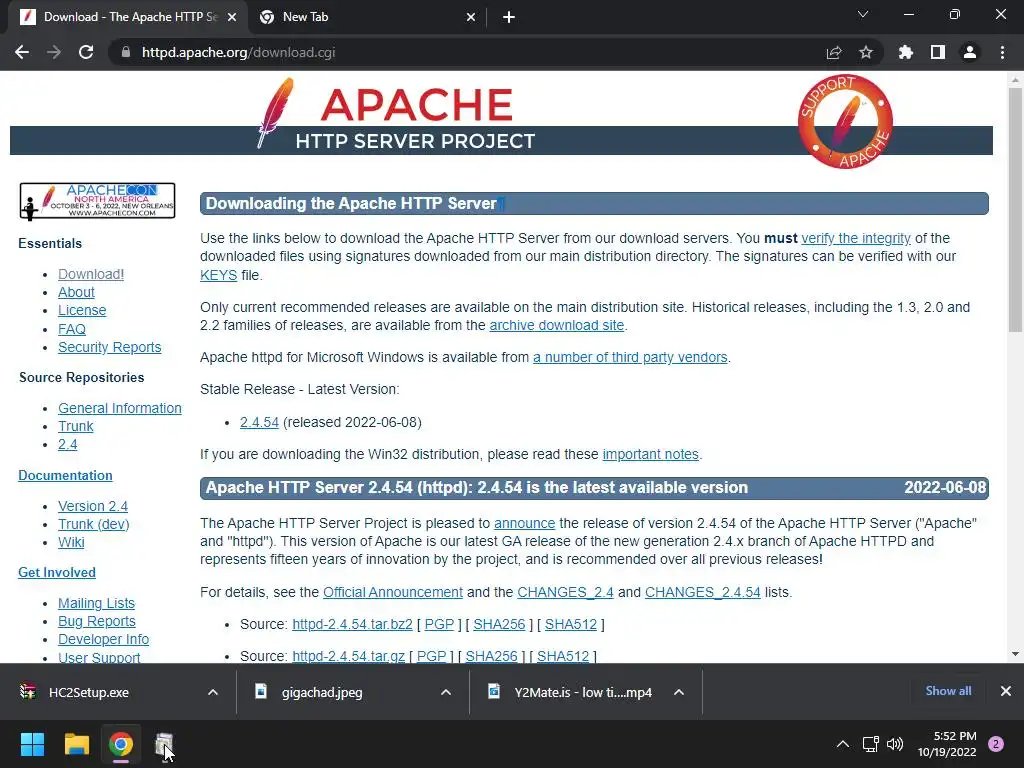1024x768 pixels.
Task: Open the FAQ sidebar link
Action: point(72,329)
